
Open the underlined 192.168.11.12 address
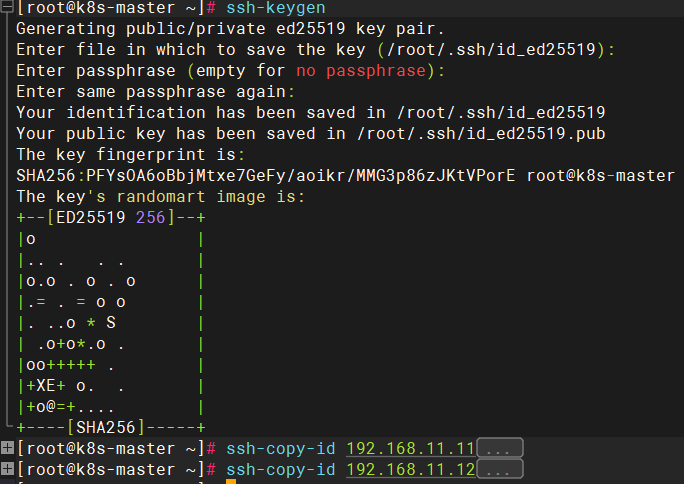[x=410, y=470]
